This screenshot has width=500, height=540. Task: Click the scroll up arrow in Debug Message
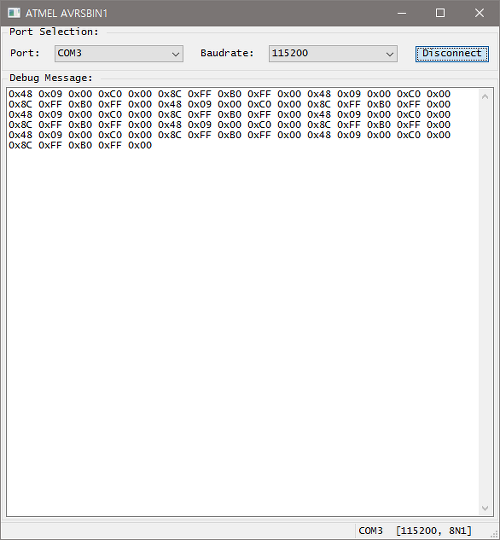[485, 97]
